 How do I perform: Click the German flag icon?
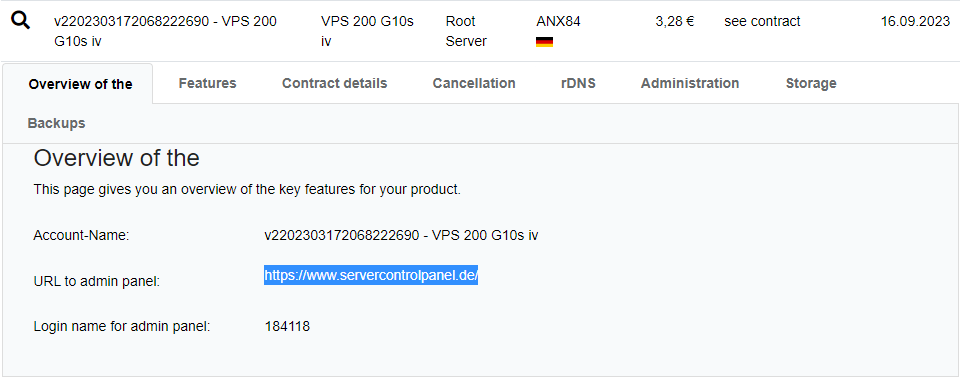[544, 42]
